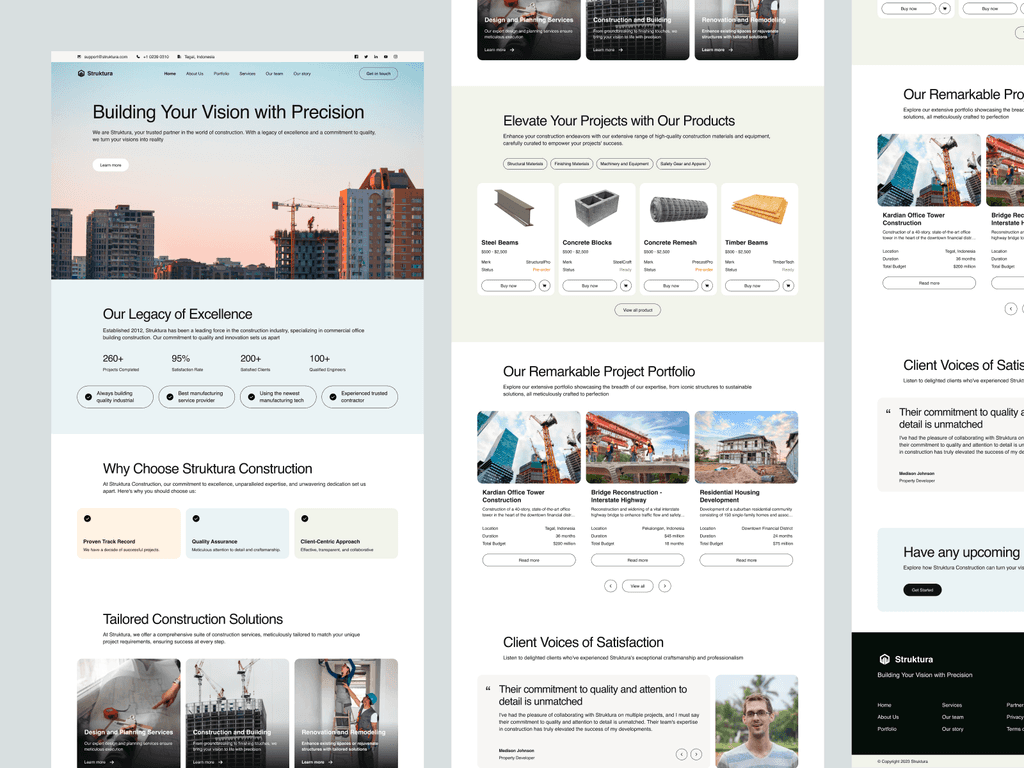Click the Our story footer link
The height and width of the screenshot is (768, 1024).
click(952, 729)
